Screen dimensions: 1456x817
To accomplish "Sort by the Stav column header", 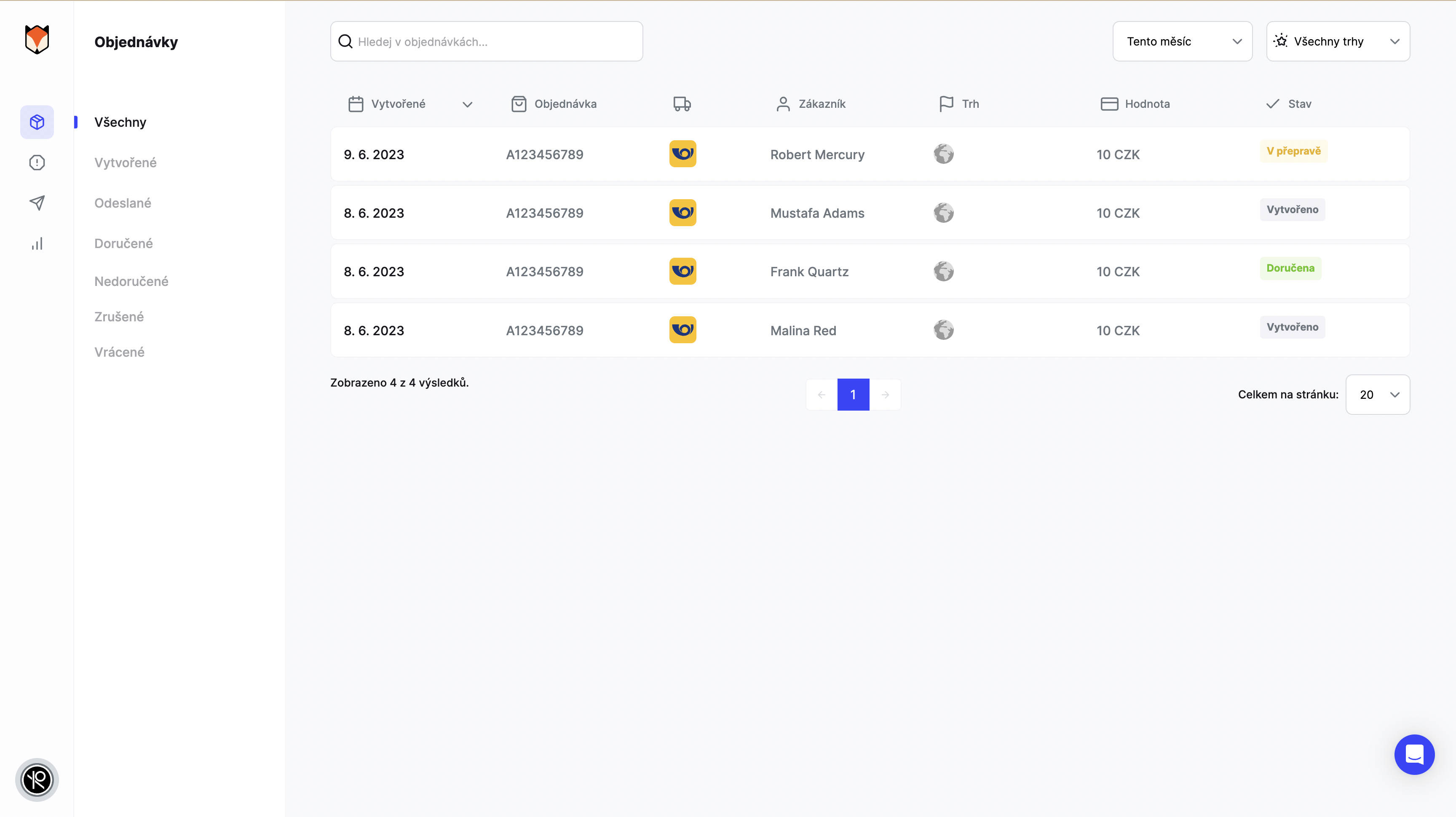I will [1299, 104].
